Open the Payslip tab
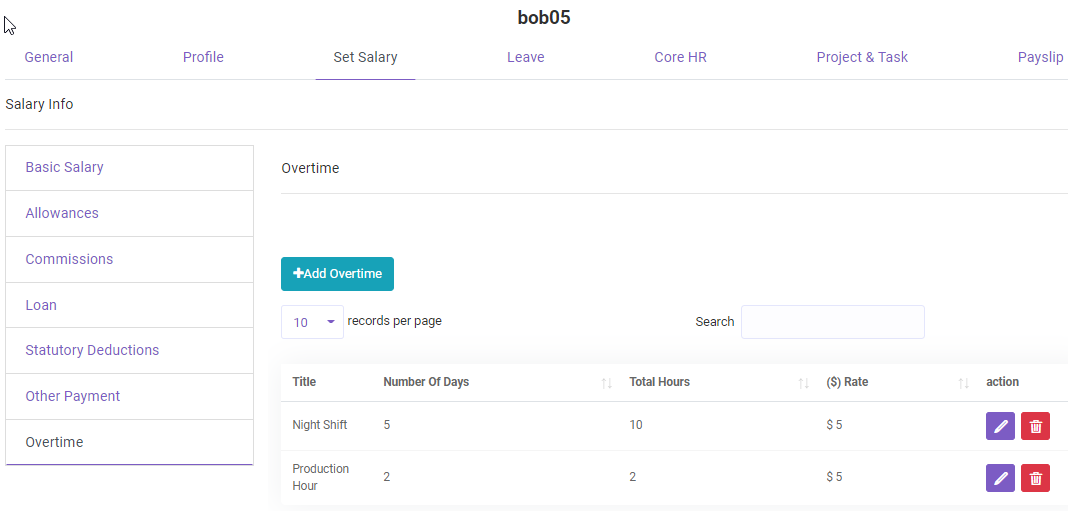 click(x=1040, y=57)
